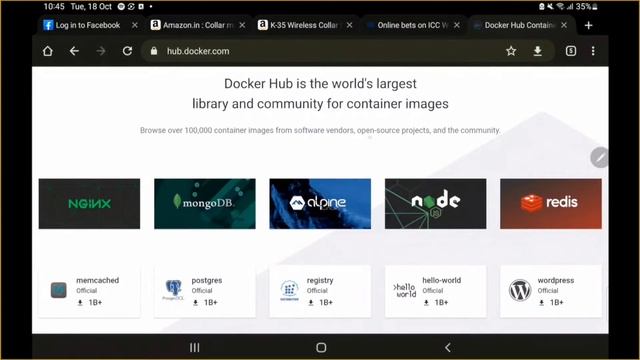The width and height of the screenshot is (640, 360).
Task: Click the hello-world logo
Action: point(405,290)
